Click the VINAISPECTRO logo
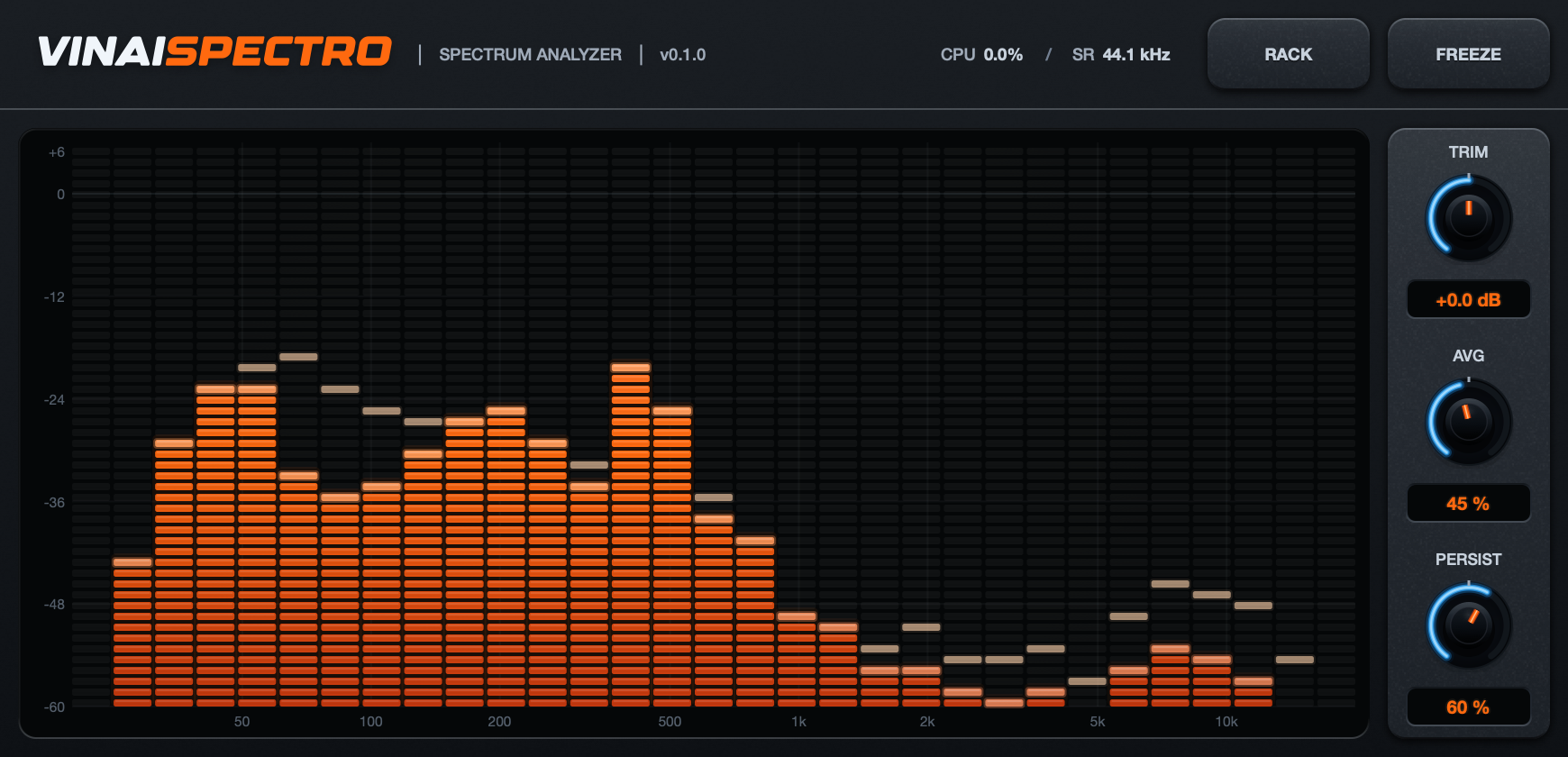 pyautogui.click(x=214, y=52)
